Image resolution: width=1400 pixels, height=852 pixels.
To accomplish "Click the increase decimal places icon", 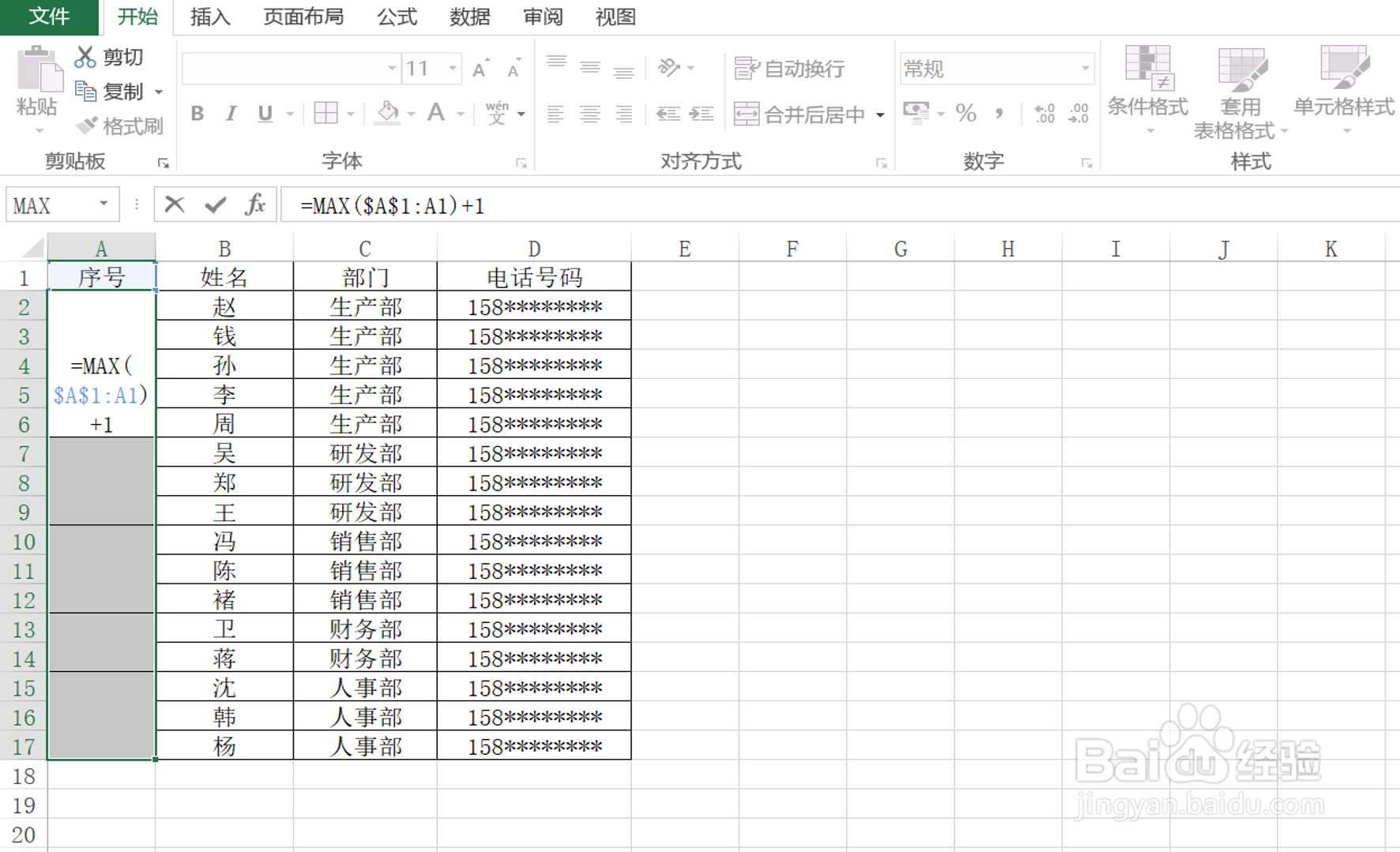I will (1042, 114).
